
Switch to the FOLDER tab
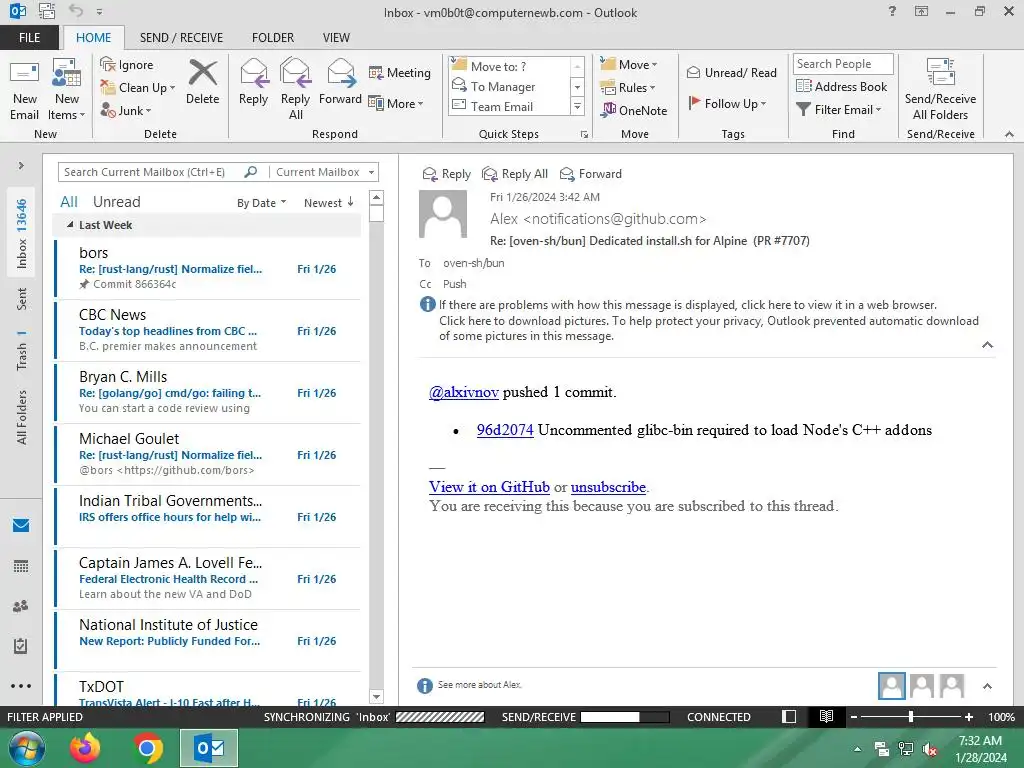point(273,37)
